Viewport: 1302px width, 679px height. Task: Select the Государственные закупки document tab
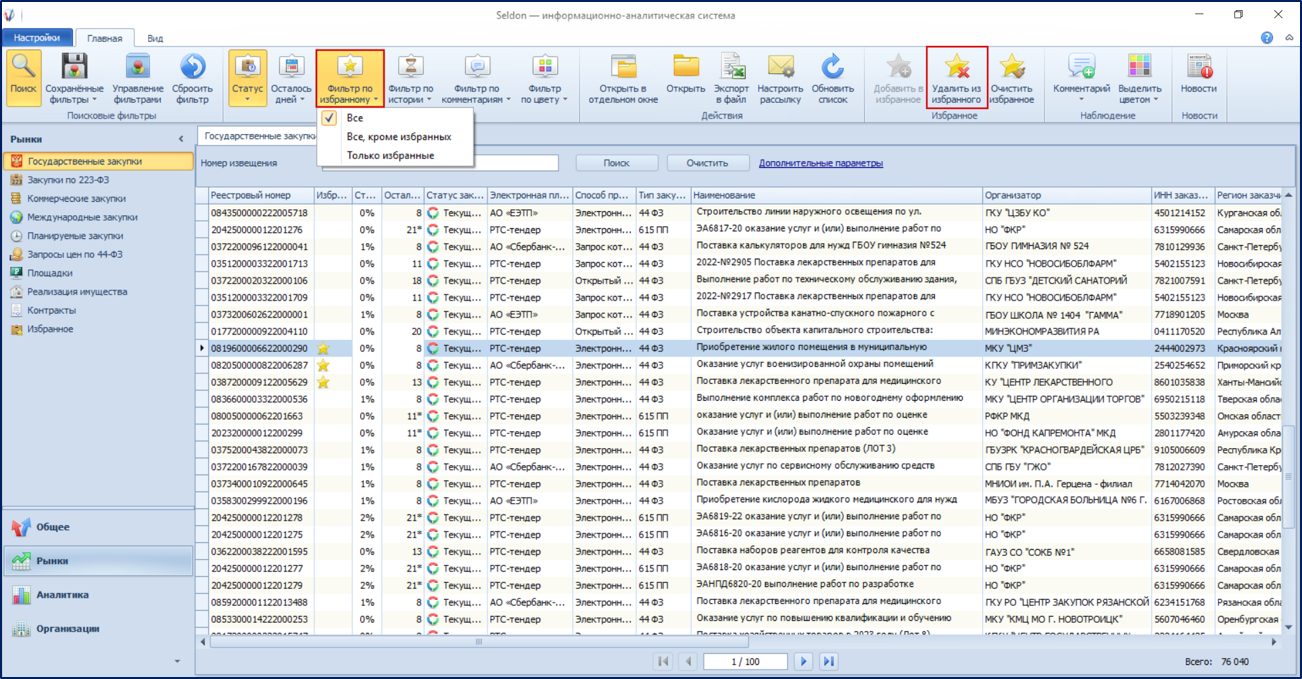[257, 135]
